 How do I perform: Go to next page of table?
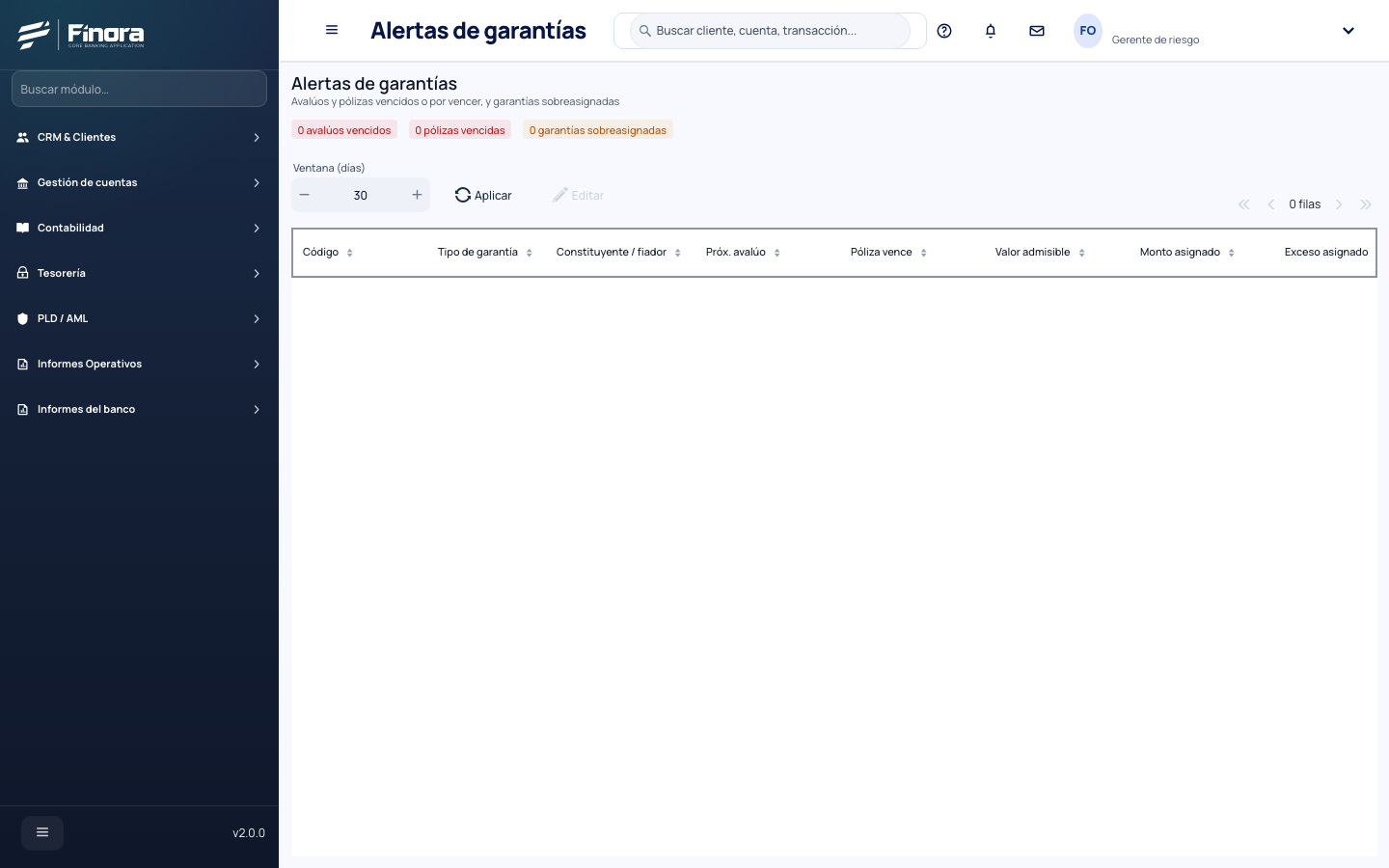(x=1339, y=204)
